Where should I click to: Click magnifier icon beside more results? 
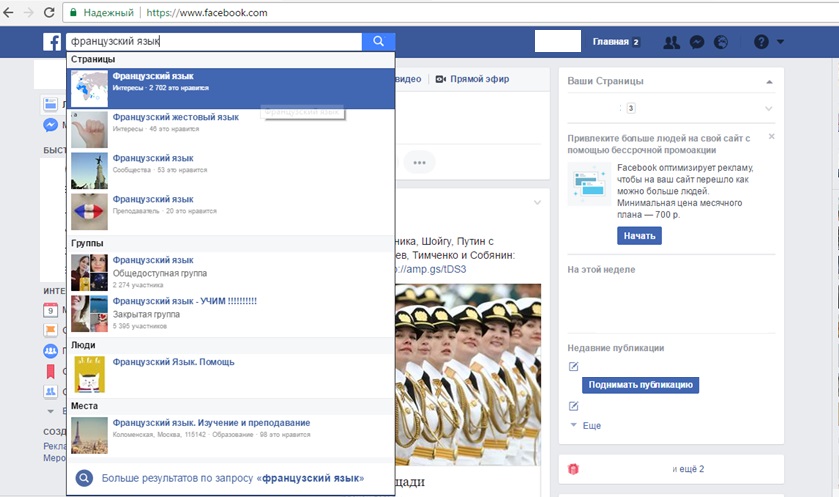[x=84, y=478]
